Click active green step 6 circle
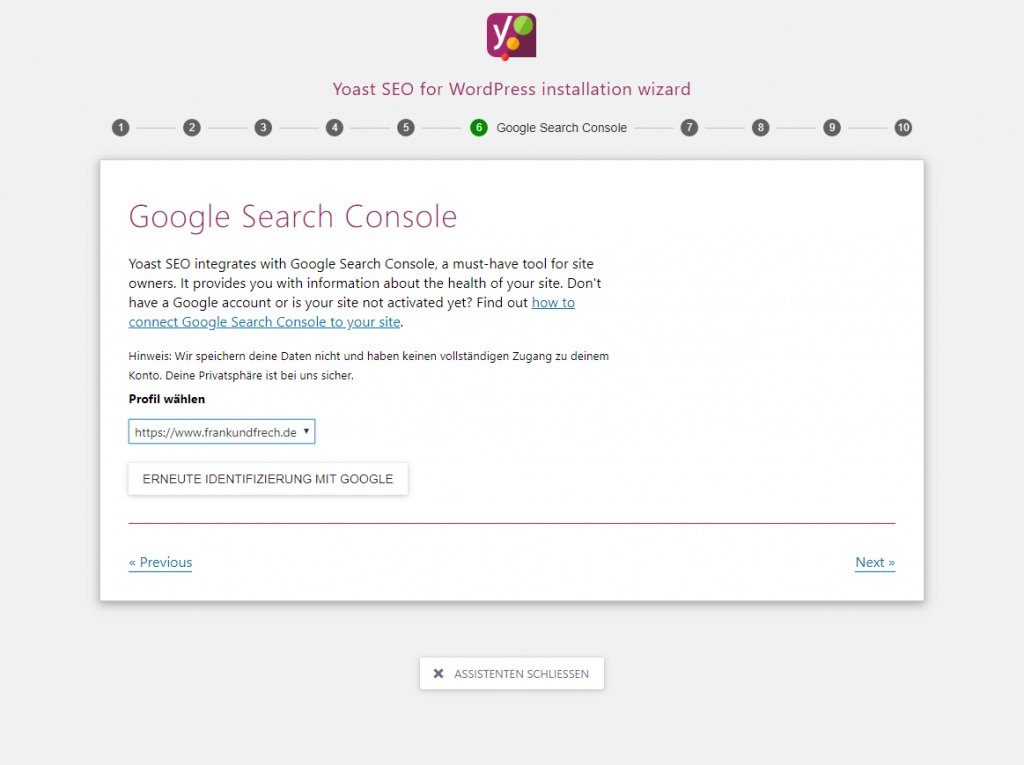The height and width of the screenshot is (765, 1024). (x=479, y=128)
